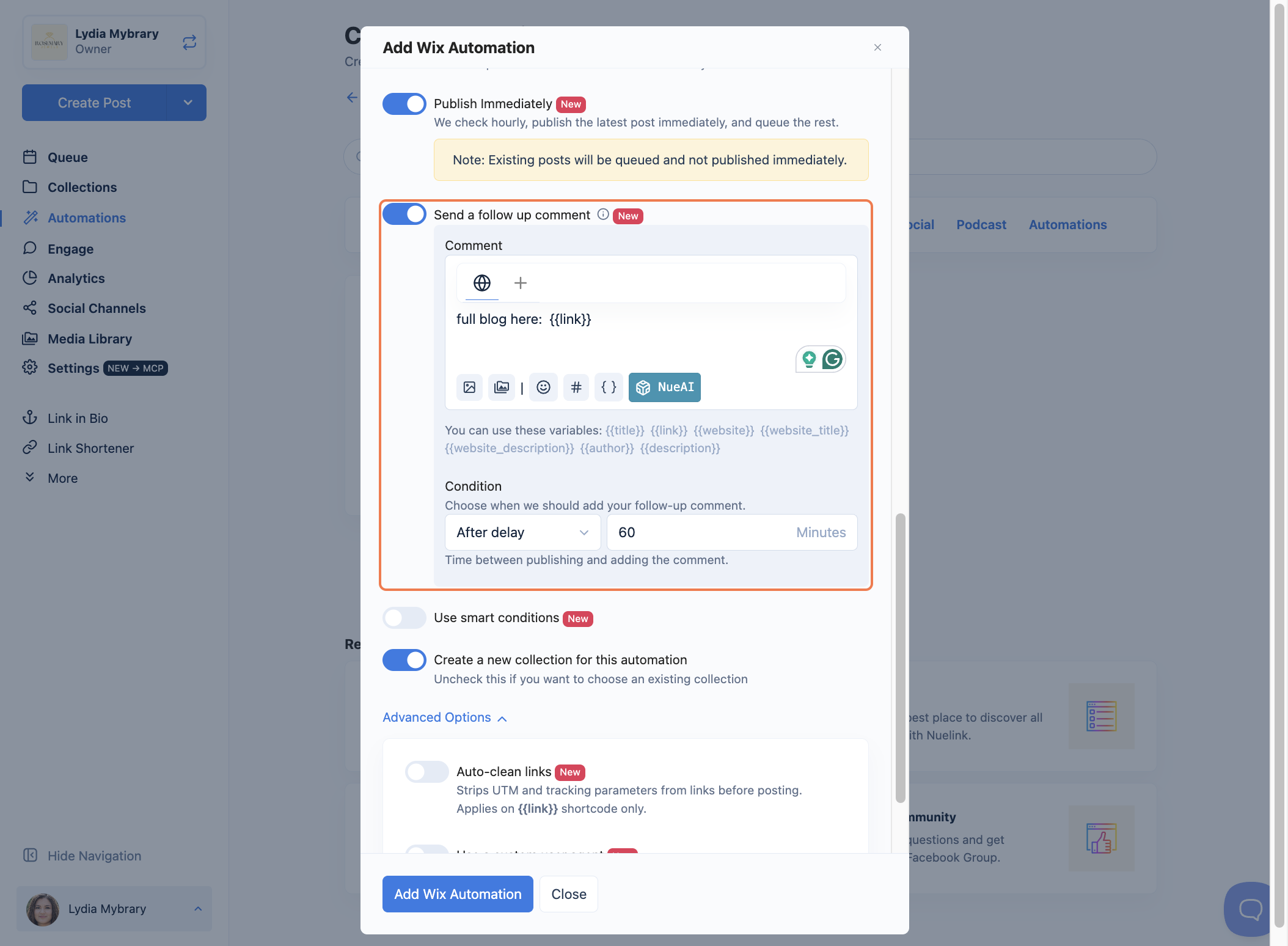Enable Use smart conditions switch

(404, 618)
